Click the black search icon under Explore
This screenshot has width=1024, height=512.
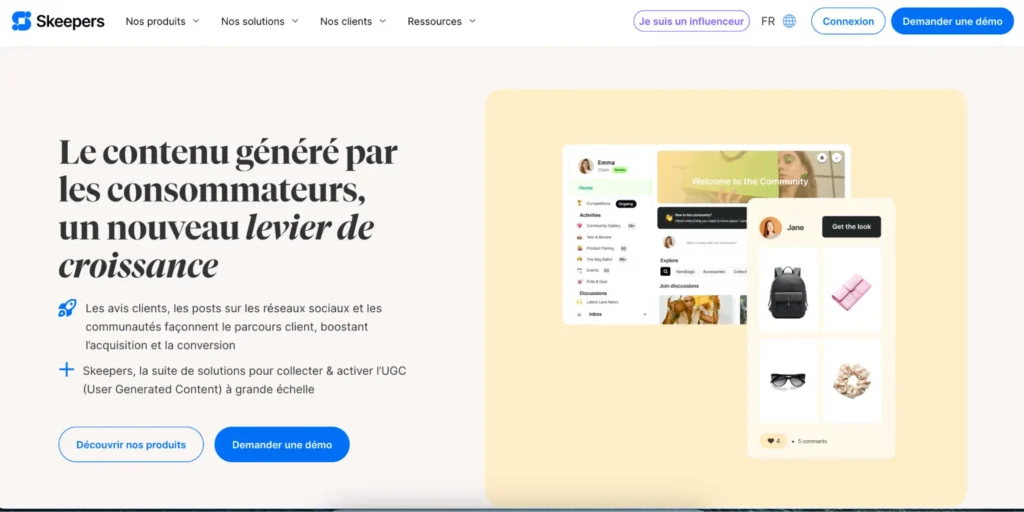(665, 271)
